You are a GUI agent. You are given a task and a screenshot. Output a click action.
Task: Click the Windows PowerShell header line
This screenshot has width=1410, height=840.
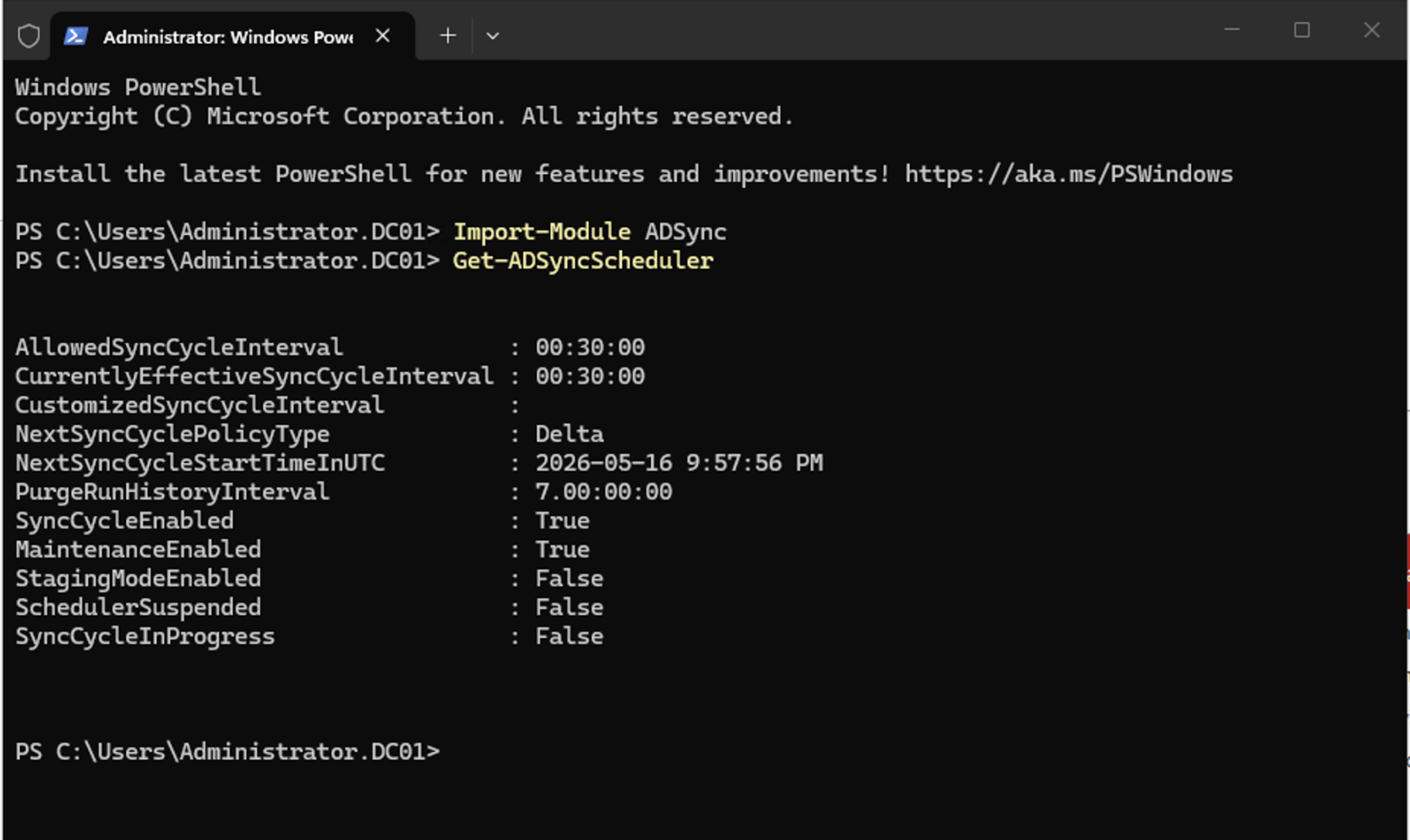tap(139, 87)
